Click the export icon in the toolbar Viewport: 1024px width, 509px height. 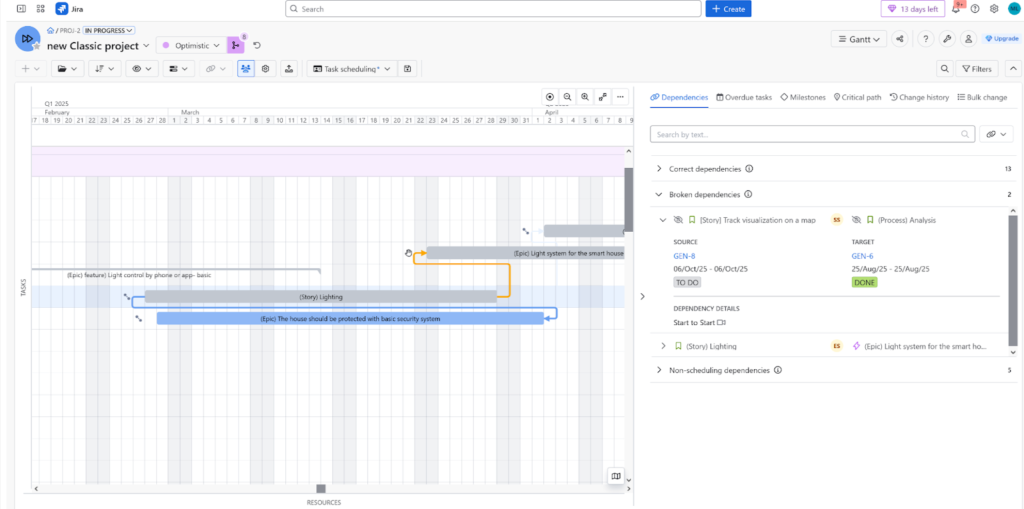coord(289,69)
